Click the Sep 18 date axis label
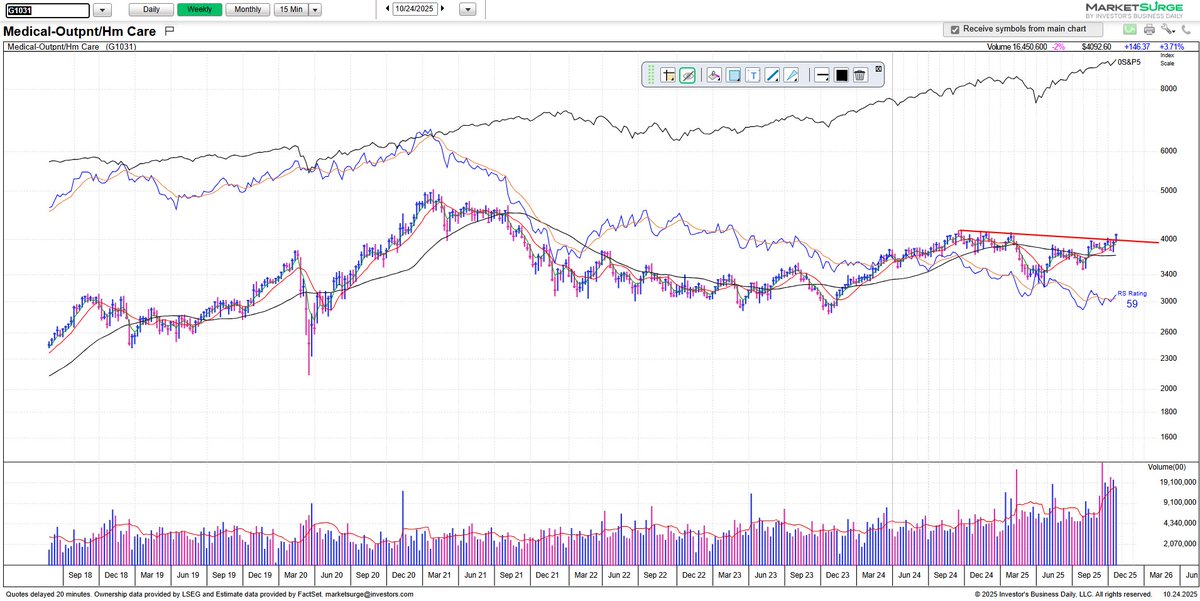Viewport: 1200px width, 601px height. coord(81,575)
